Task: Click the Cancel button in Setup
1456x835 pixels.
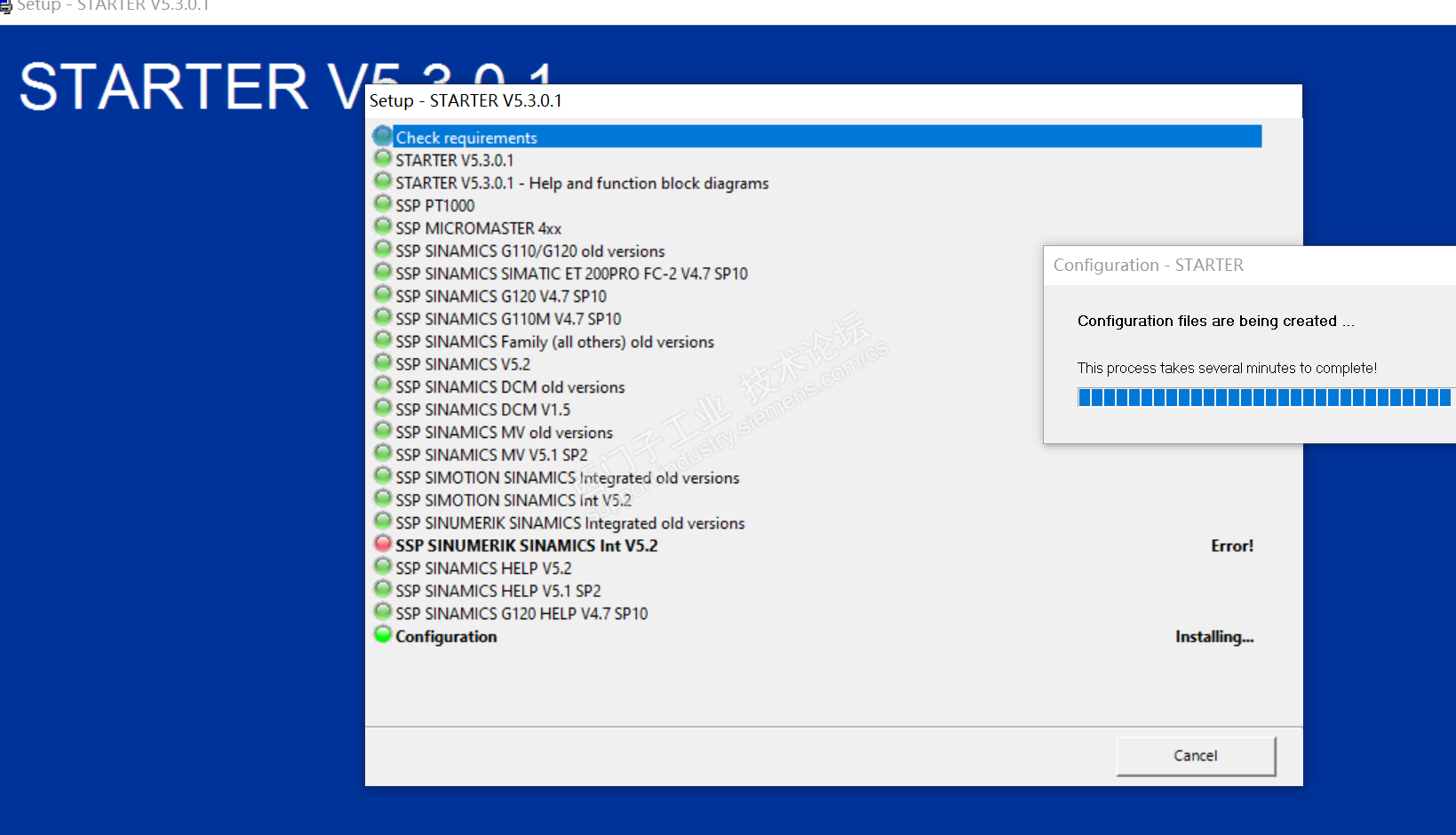Action: tap(1196, 756)
